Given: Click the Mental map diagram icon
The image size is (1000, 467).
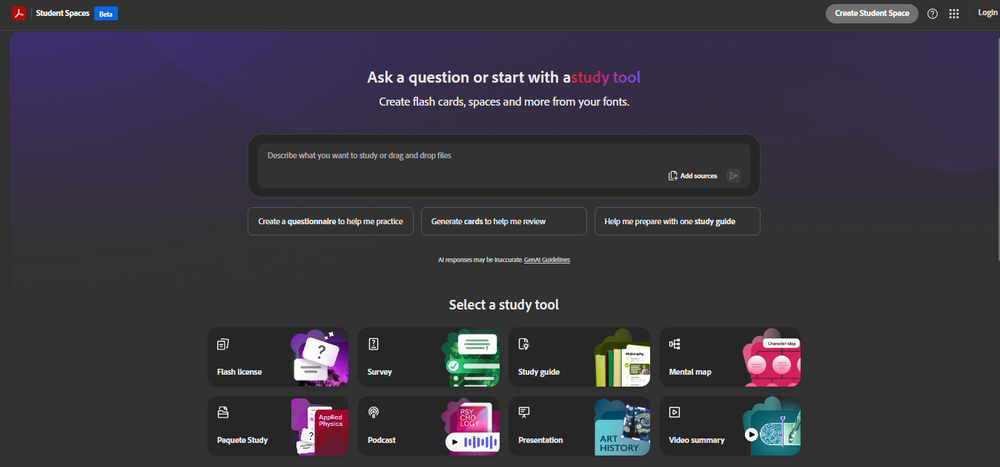Looking at the screenshot, I should 675,345.
